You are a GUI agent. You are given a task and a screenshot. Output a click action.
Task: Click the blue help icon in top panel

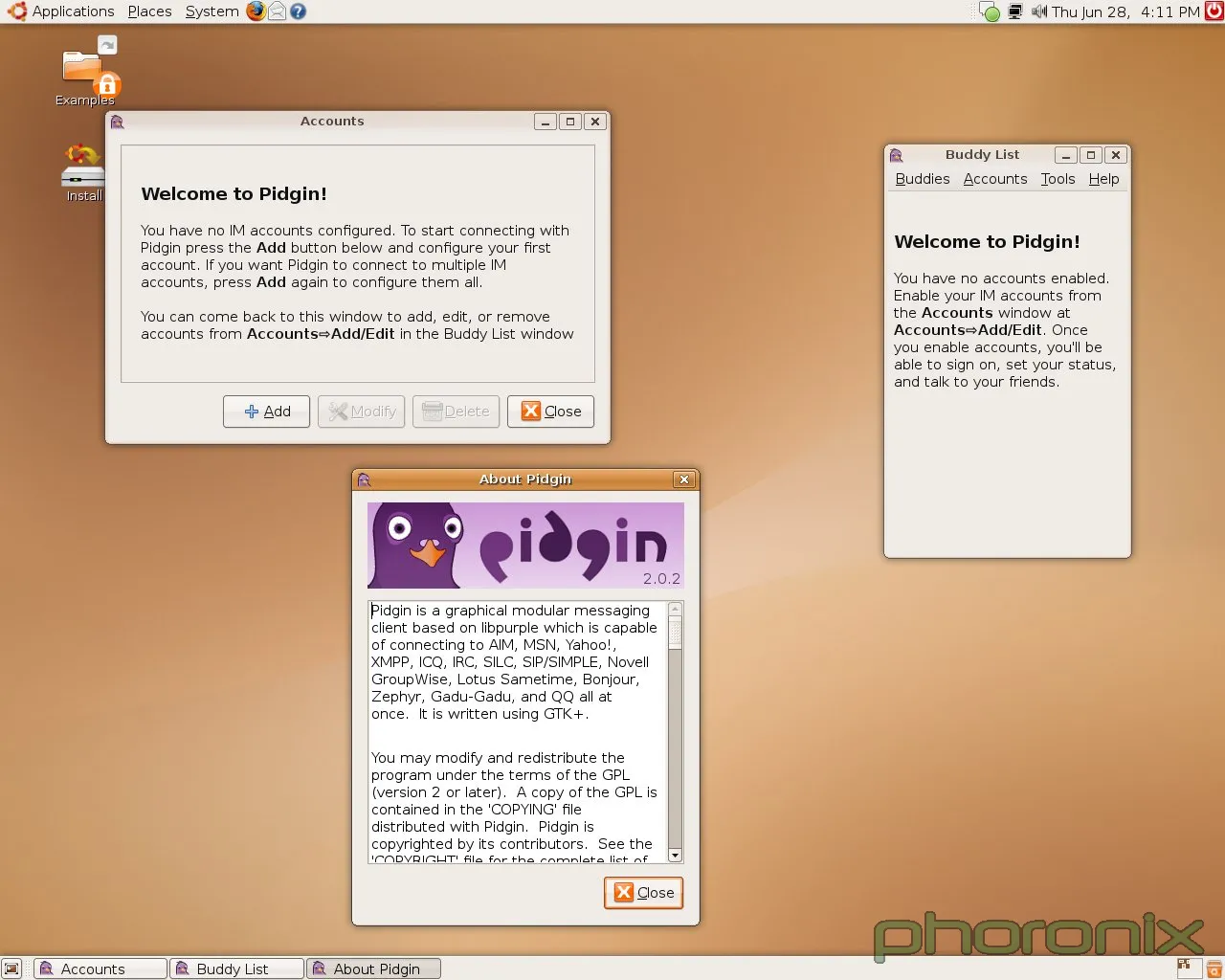(x=298, y=11)
